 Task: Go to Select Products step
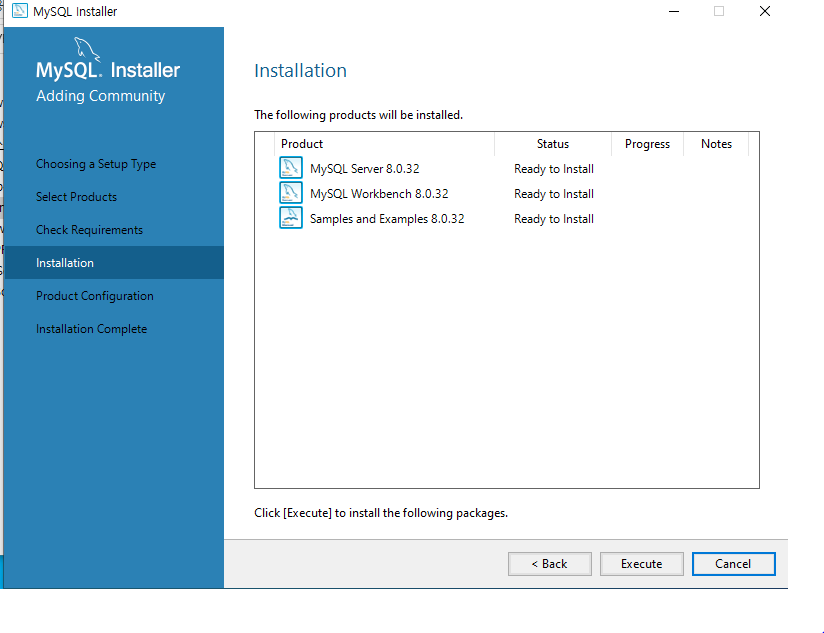(x=76, y=197)
